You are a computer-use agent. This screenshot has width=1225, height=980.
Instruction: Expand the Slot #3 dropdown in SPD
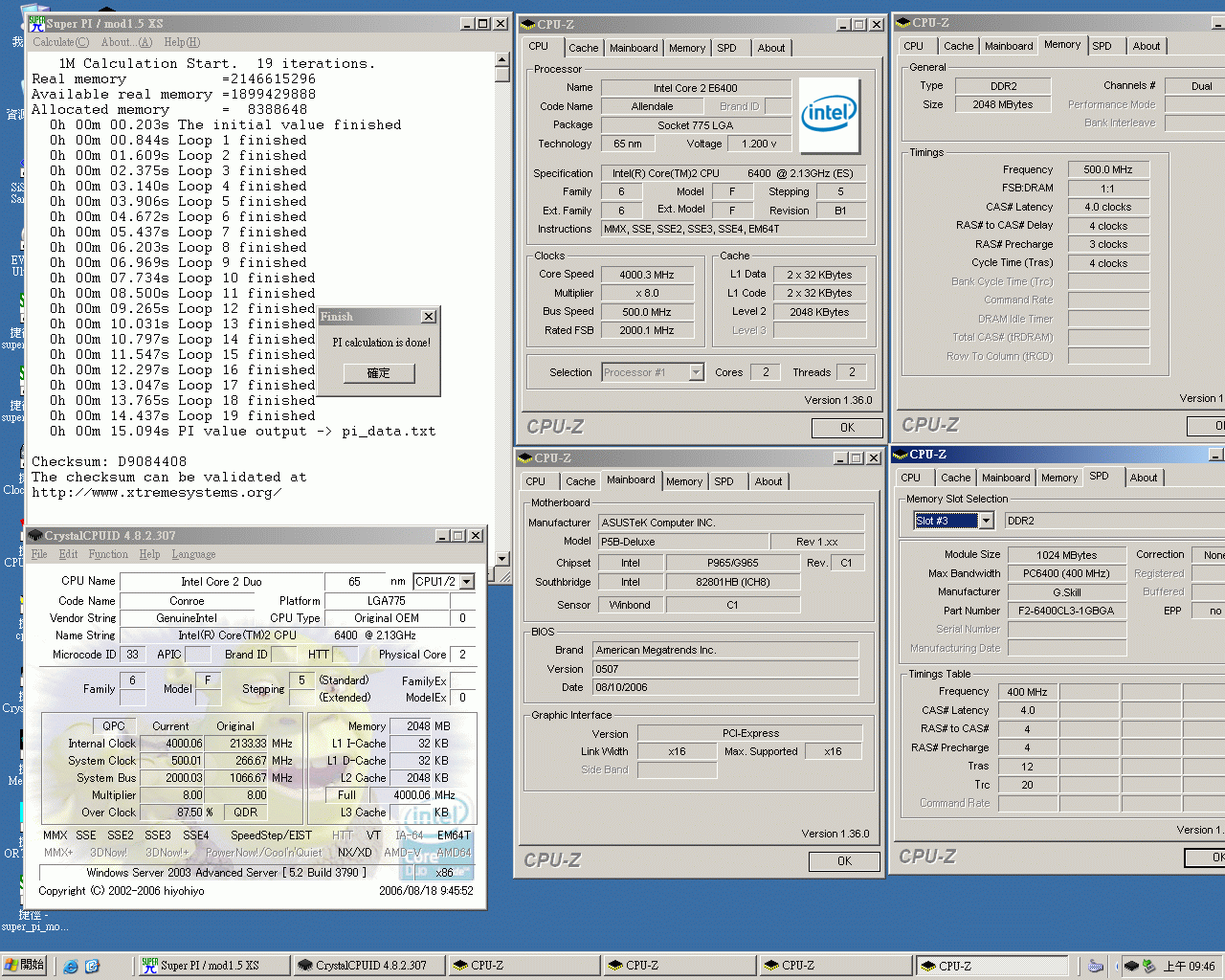point(986,521)
